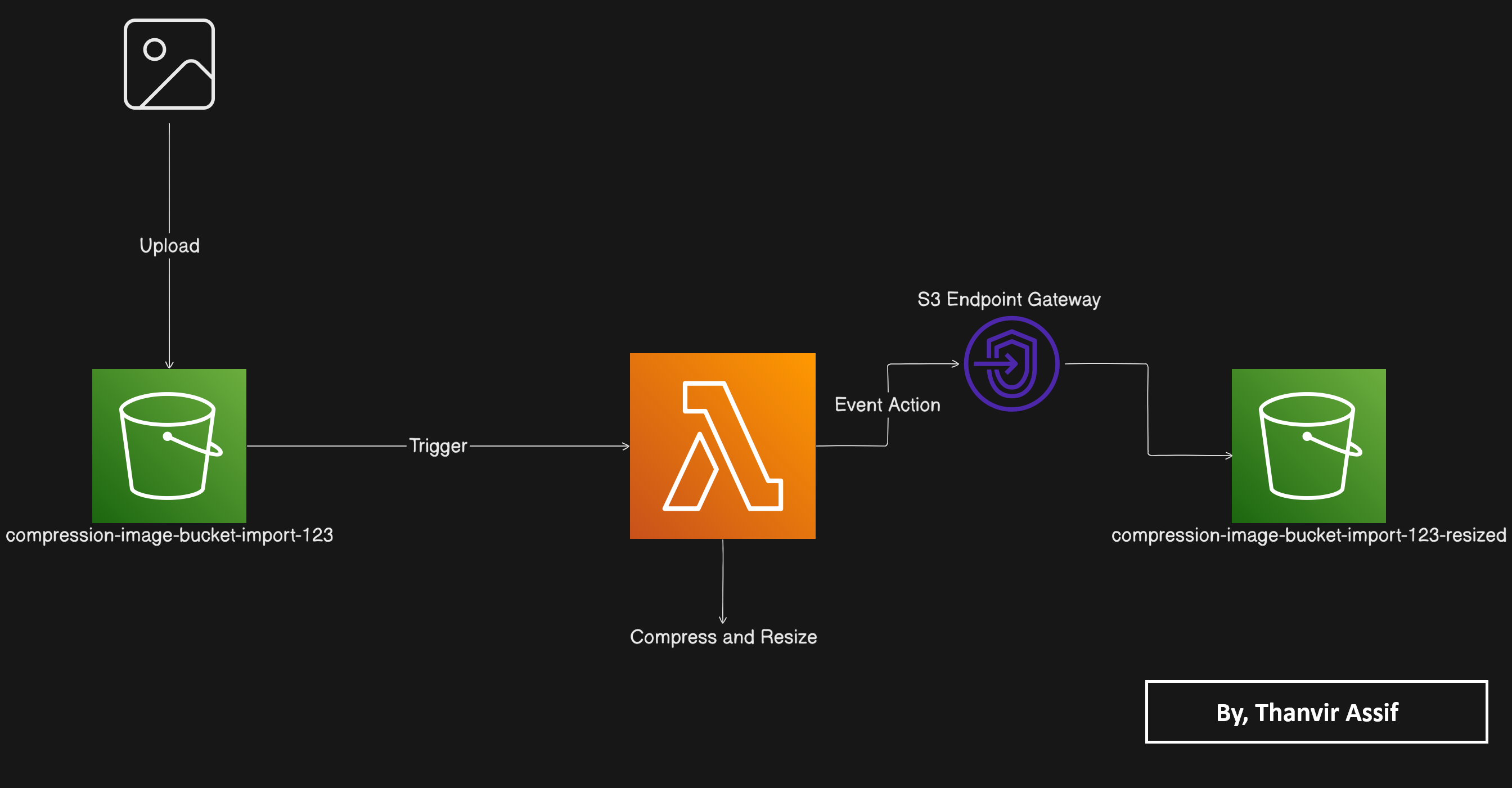Click the 'By, Thanvir Assif' author box
Viewport: 1512px width, 788px height.
(x=1316, y=712)
